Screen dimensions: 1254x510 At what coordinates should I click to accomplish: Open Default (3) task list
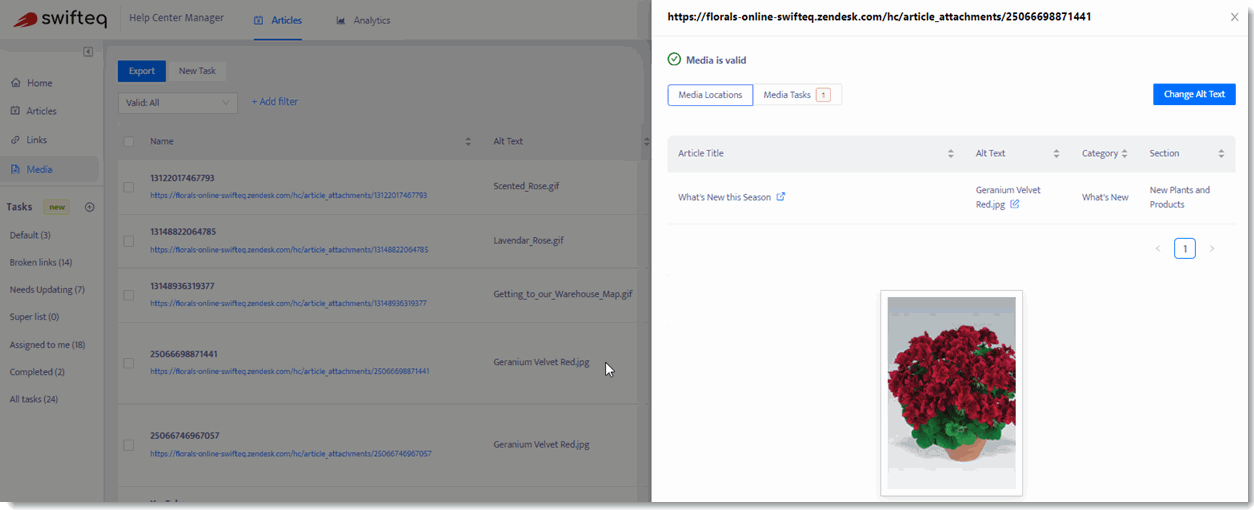tap(30, 235)
